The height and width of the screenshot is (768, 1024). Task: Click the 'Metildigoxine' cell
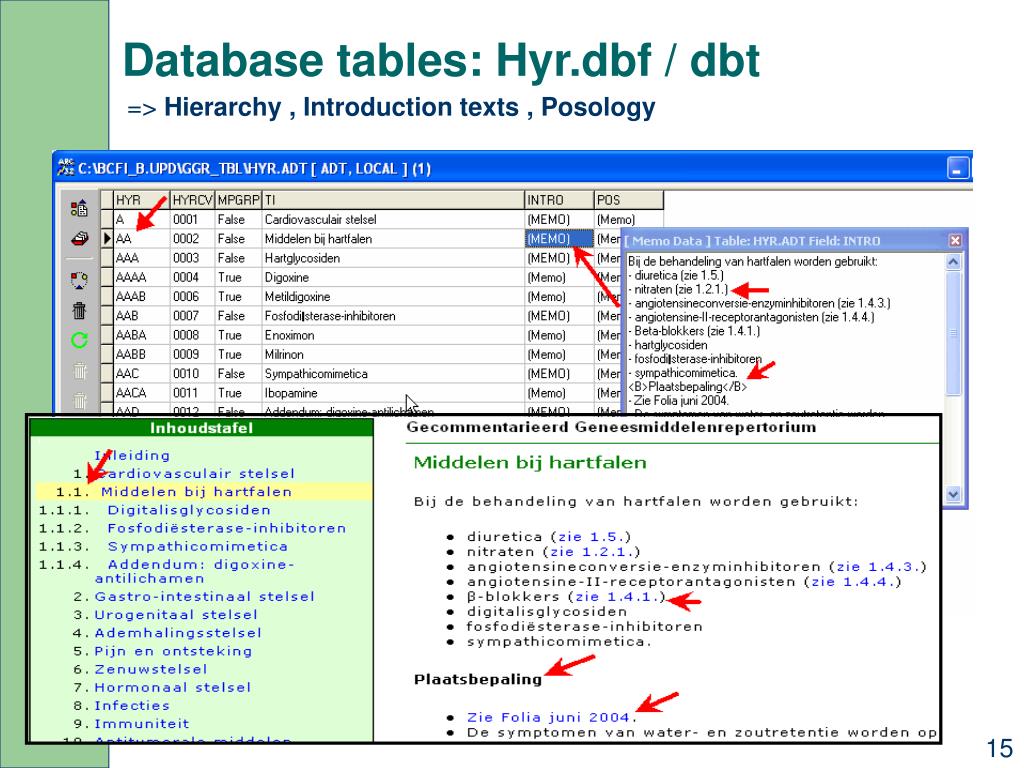[393, 296]
